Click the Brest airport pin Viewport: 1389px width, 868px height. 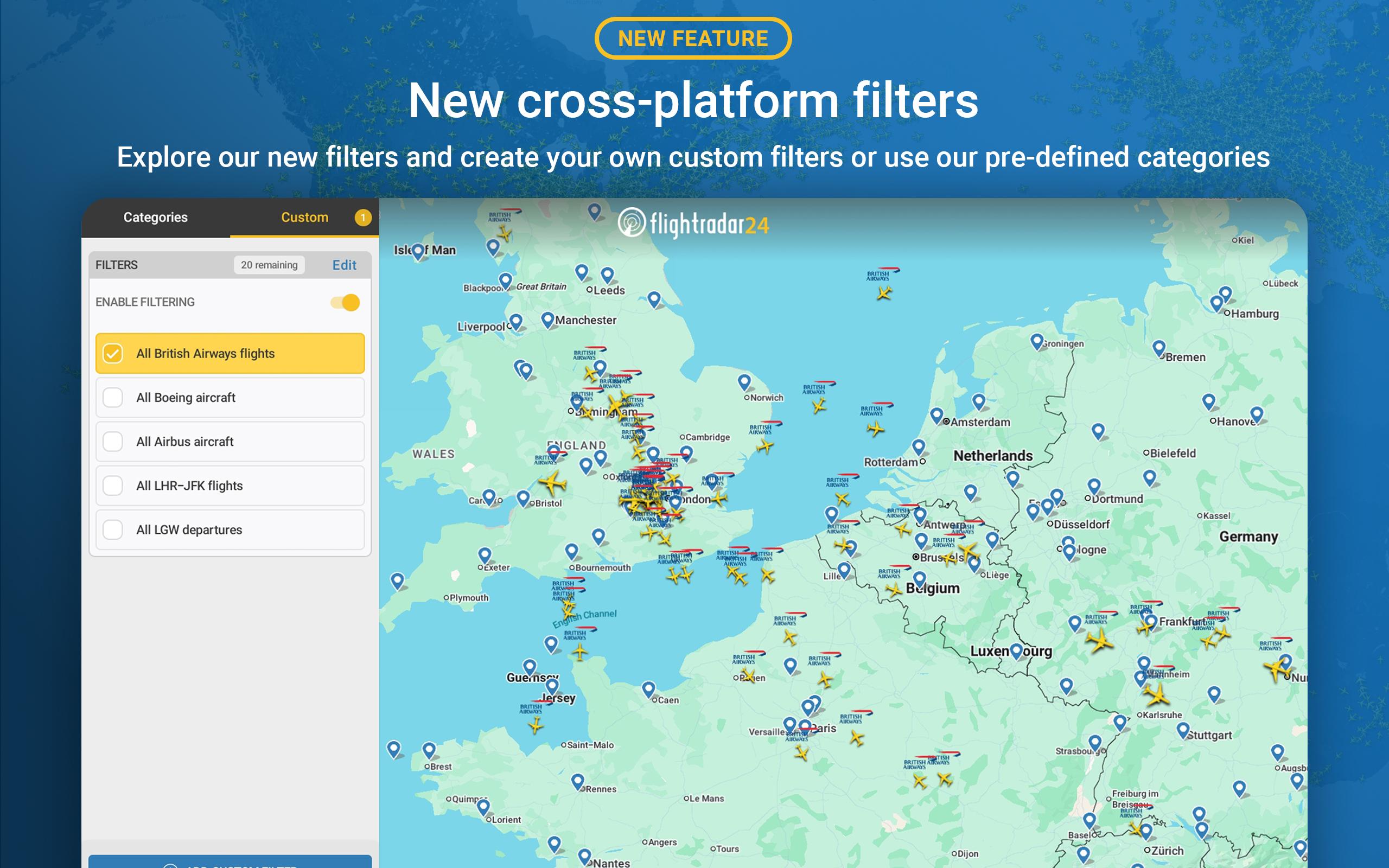tap(429, 750)
